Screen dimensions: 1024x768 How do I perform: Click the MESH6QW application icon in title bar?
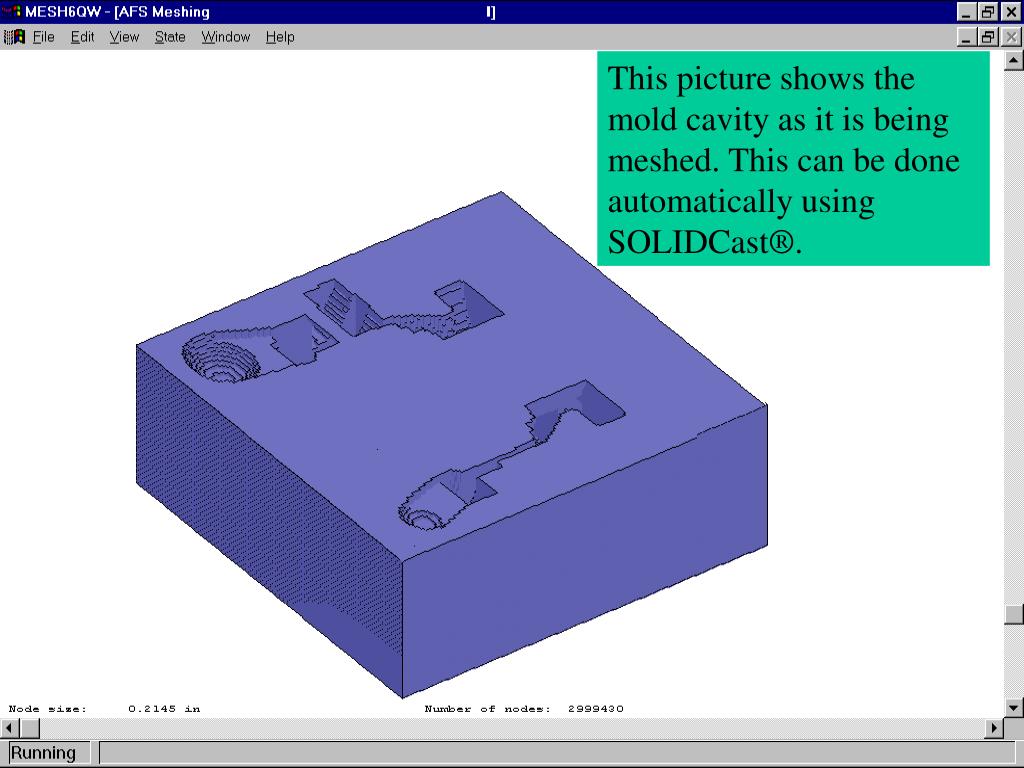point(12,11)
